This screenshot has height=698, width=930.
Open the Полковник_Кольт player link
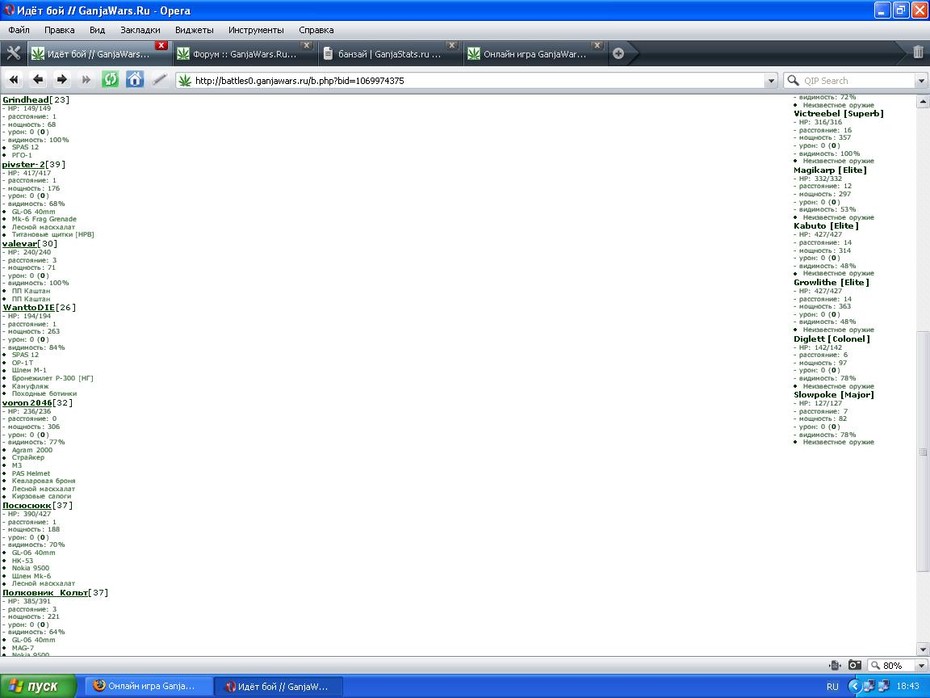45,592
